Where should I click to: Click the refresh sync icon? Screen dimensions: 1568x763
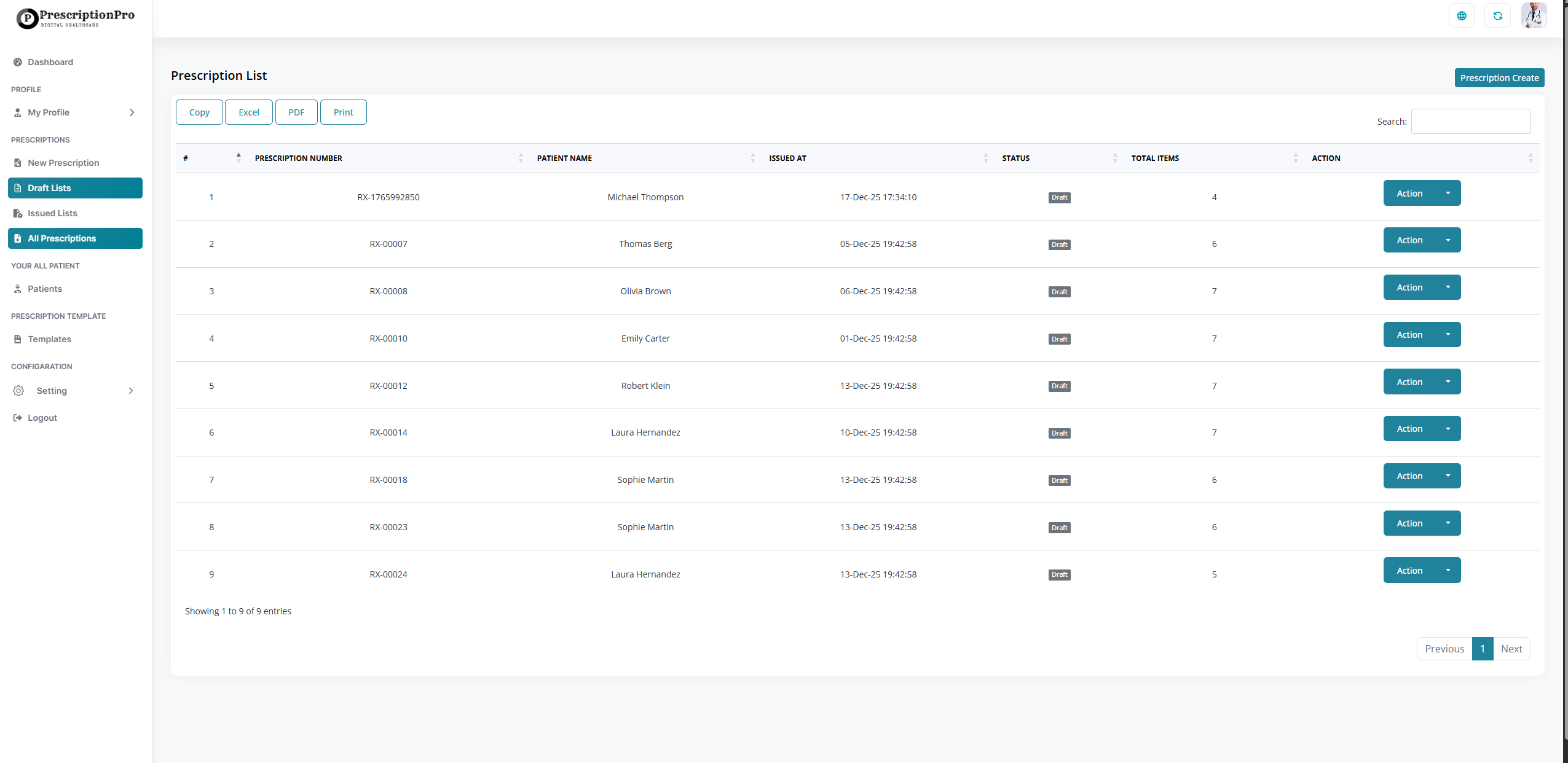pos(1497,16)
